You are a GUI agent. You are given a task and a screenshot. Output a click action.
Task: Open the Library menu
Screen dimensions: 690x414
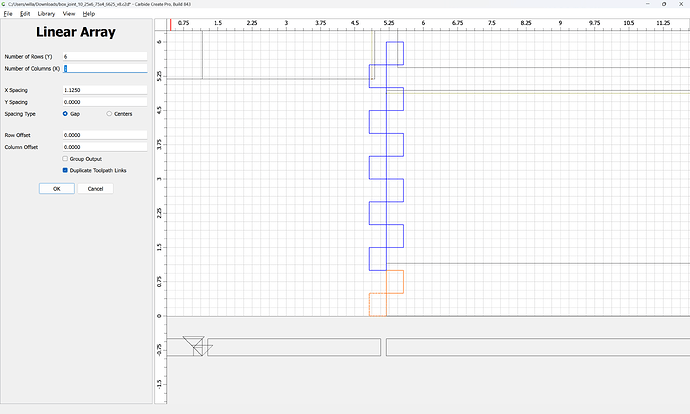click(x=46, y=14)
